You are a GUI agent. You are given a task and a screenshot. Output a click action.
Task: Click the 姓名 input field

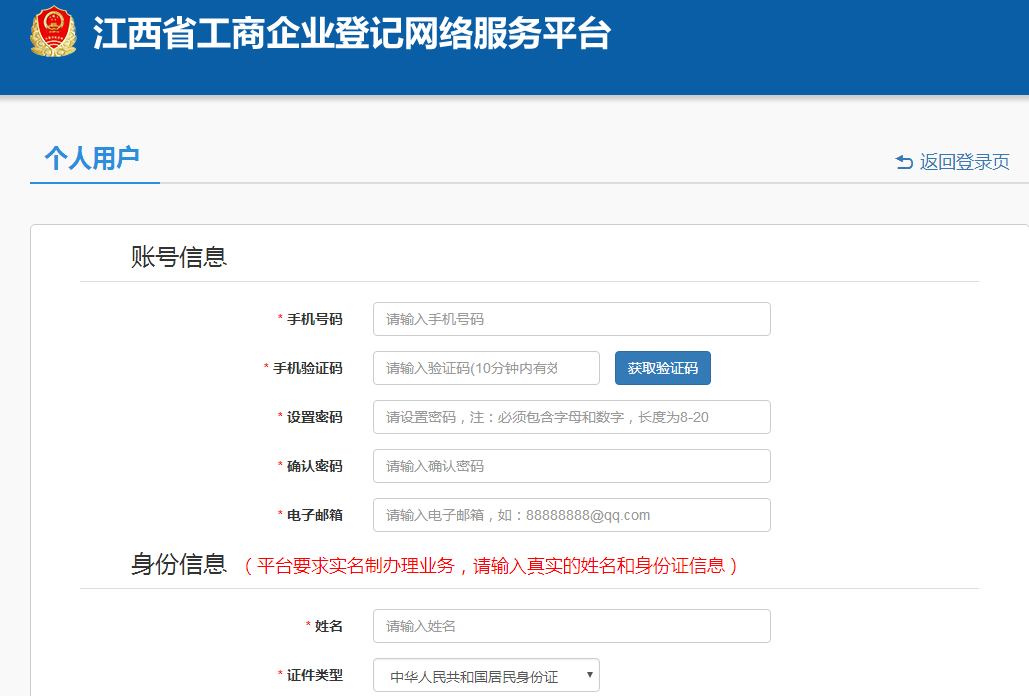click(572, 626)
